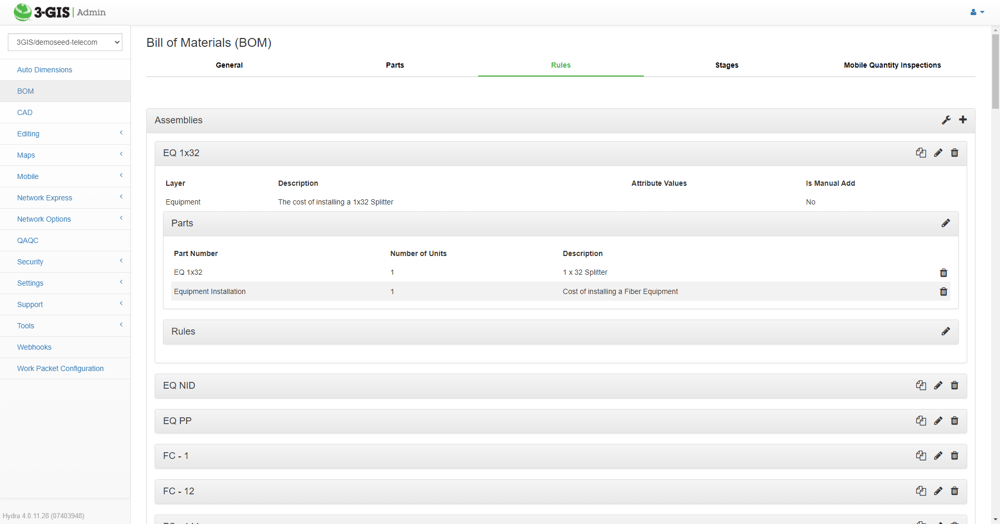
Task: Open Work Packet Configuration link
Action: (60, 368)
